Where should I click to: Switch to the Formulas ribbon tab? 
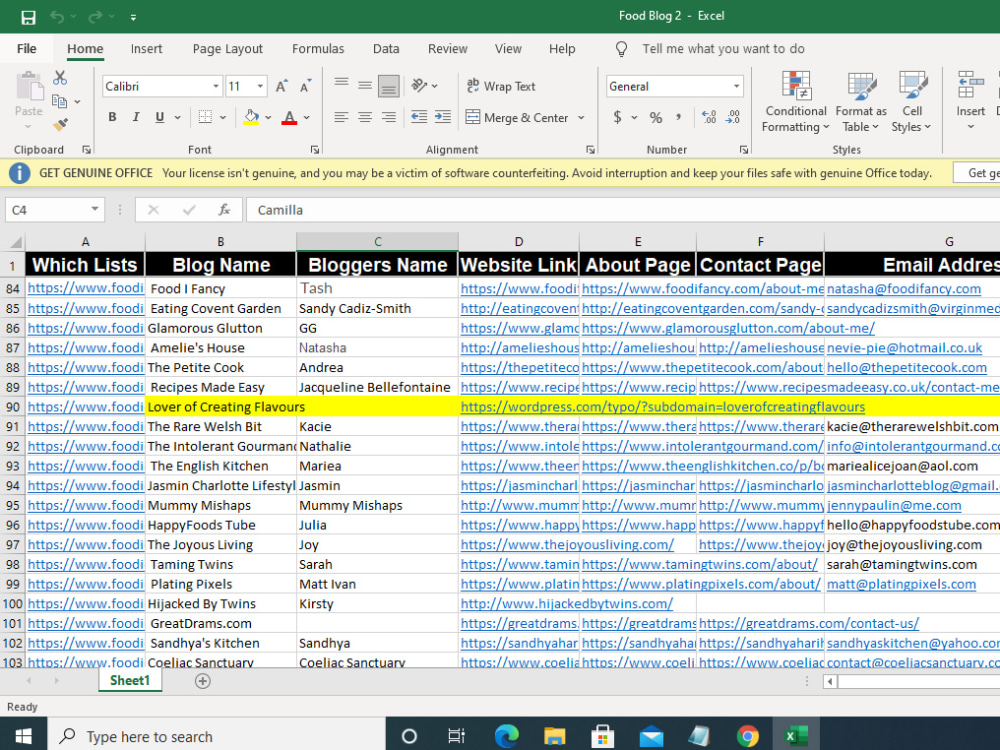318,49
